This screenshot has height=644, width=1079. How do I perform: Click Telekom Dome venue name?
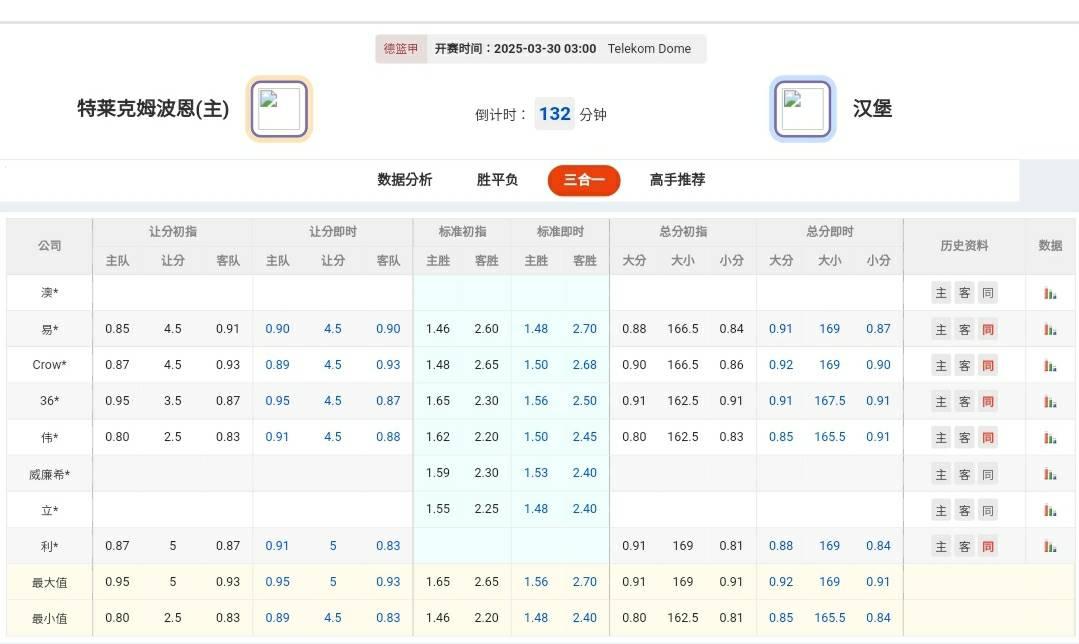pyautogui.click(x=649, y=49)
